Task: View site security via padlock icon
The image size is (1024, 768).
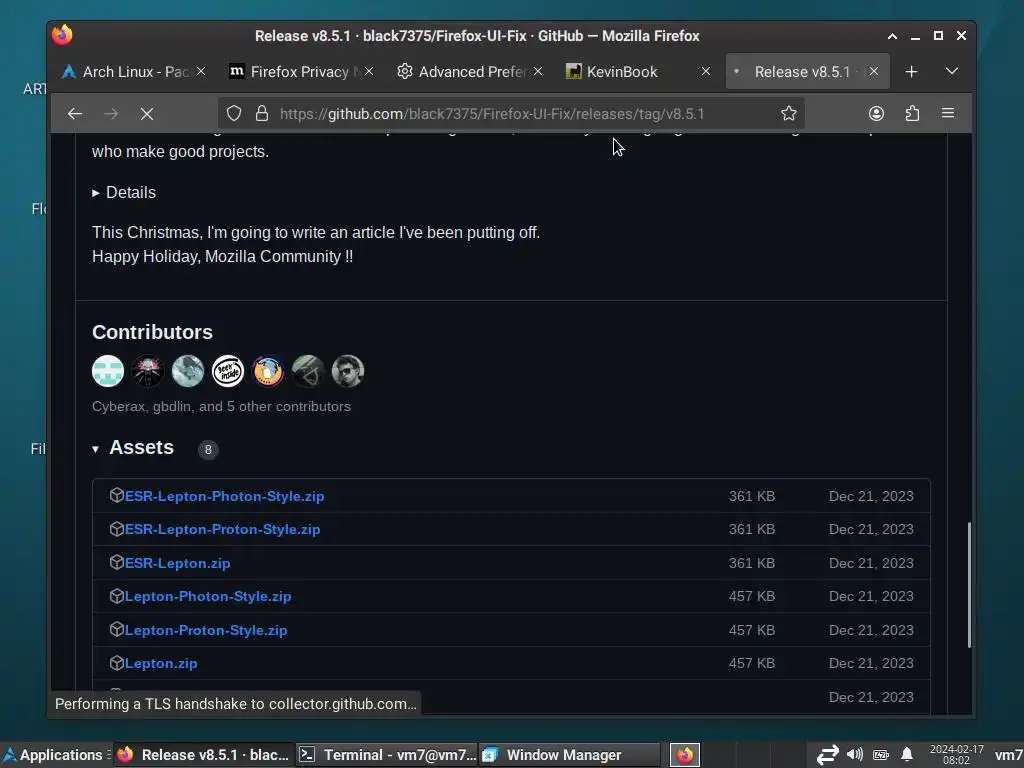Action: [x=262, y=114]
